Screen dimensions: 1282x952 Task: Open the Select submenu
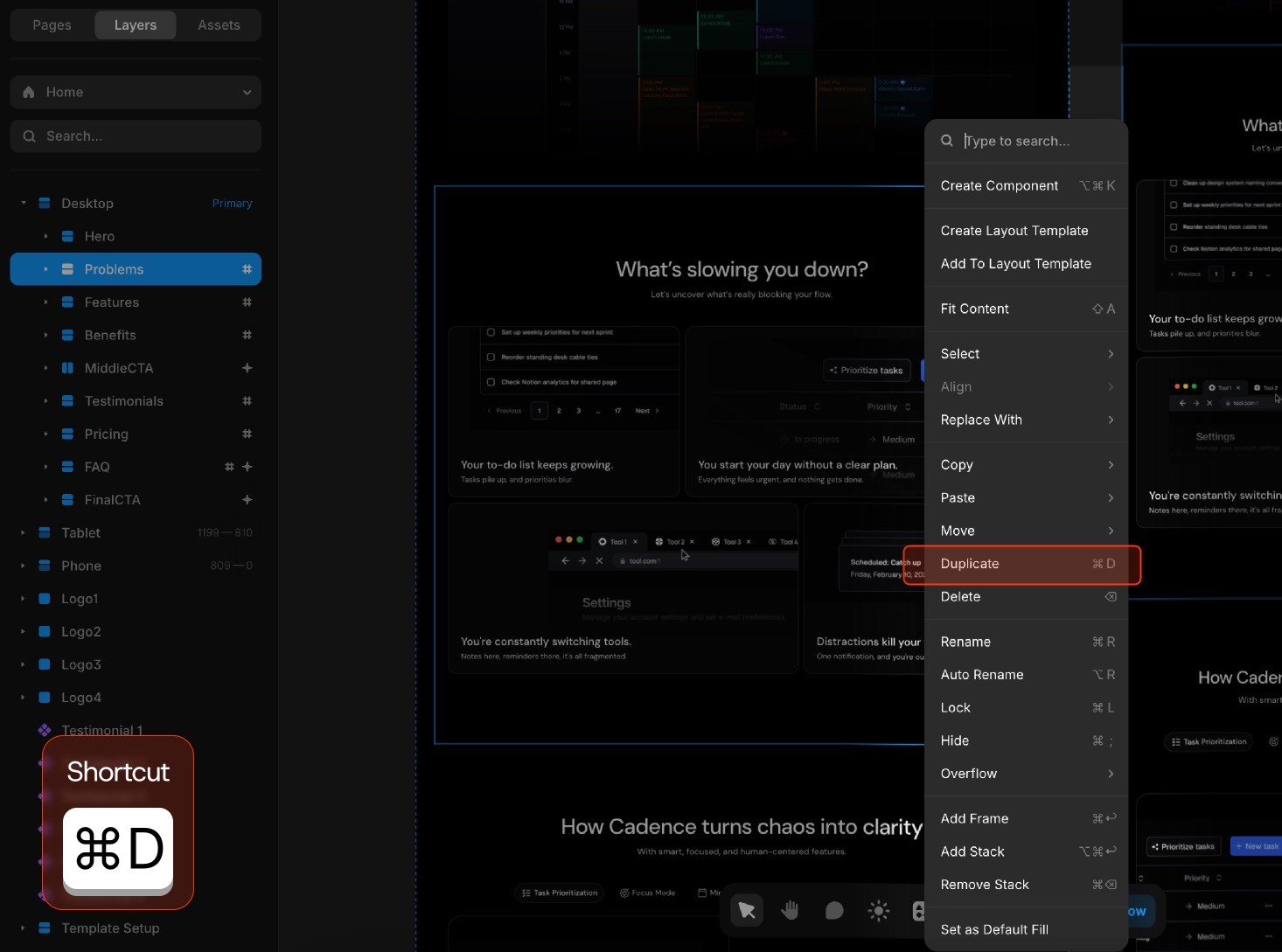click(1027, 354)
